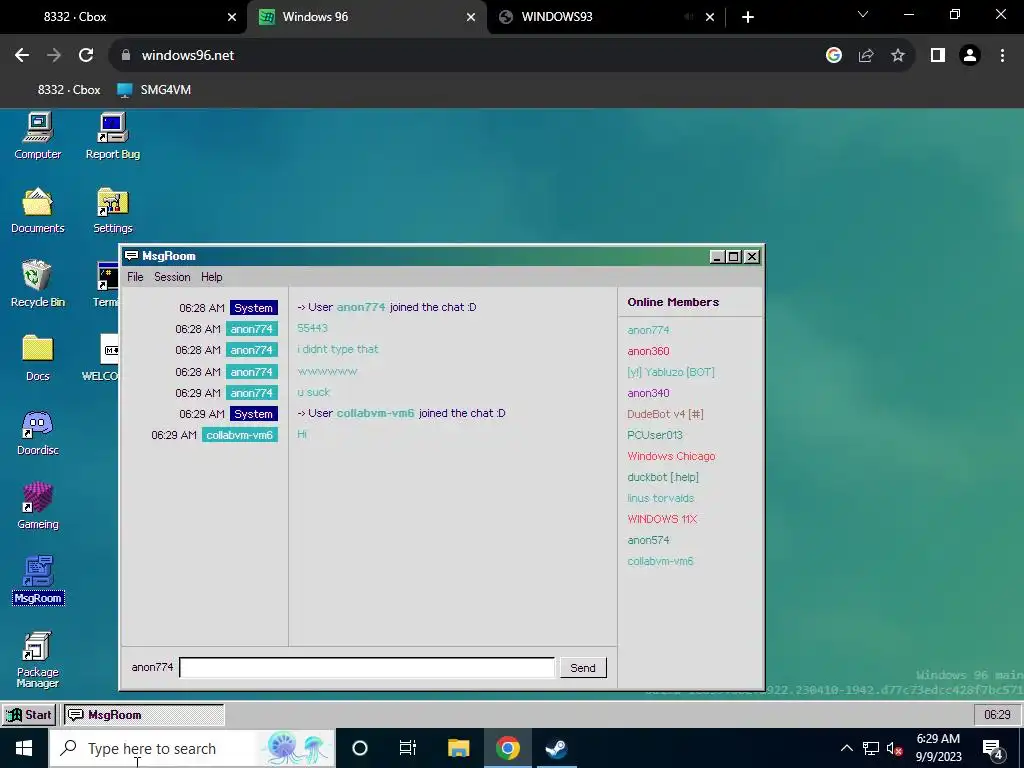
Task: Expand the tab search dropdown arrow
Action: pos(863,14)
